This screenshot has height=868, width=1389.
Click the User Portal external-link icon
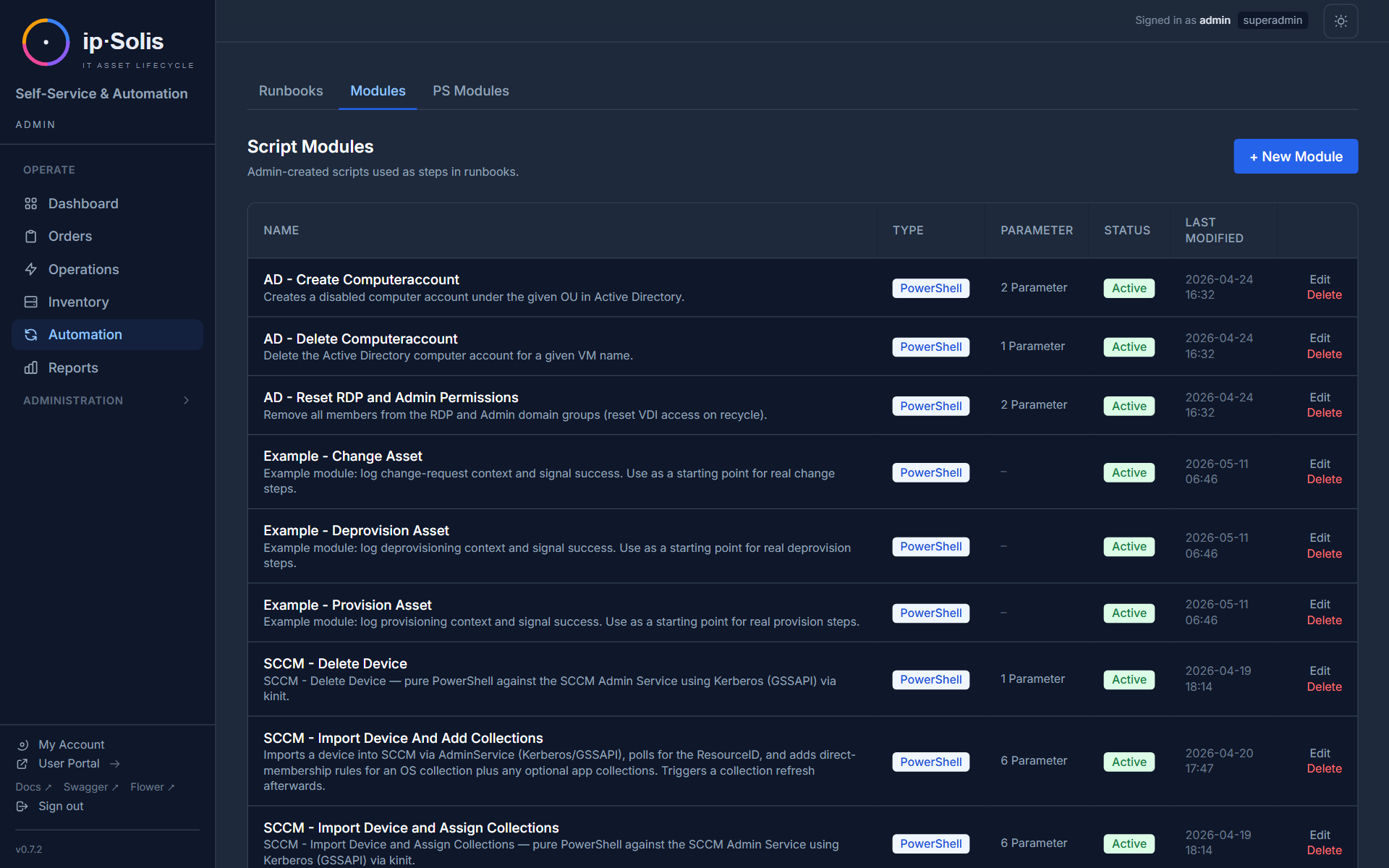click(x=22, y=764)
